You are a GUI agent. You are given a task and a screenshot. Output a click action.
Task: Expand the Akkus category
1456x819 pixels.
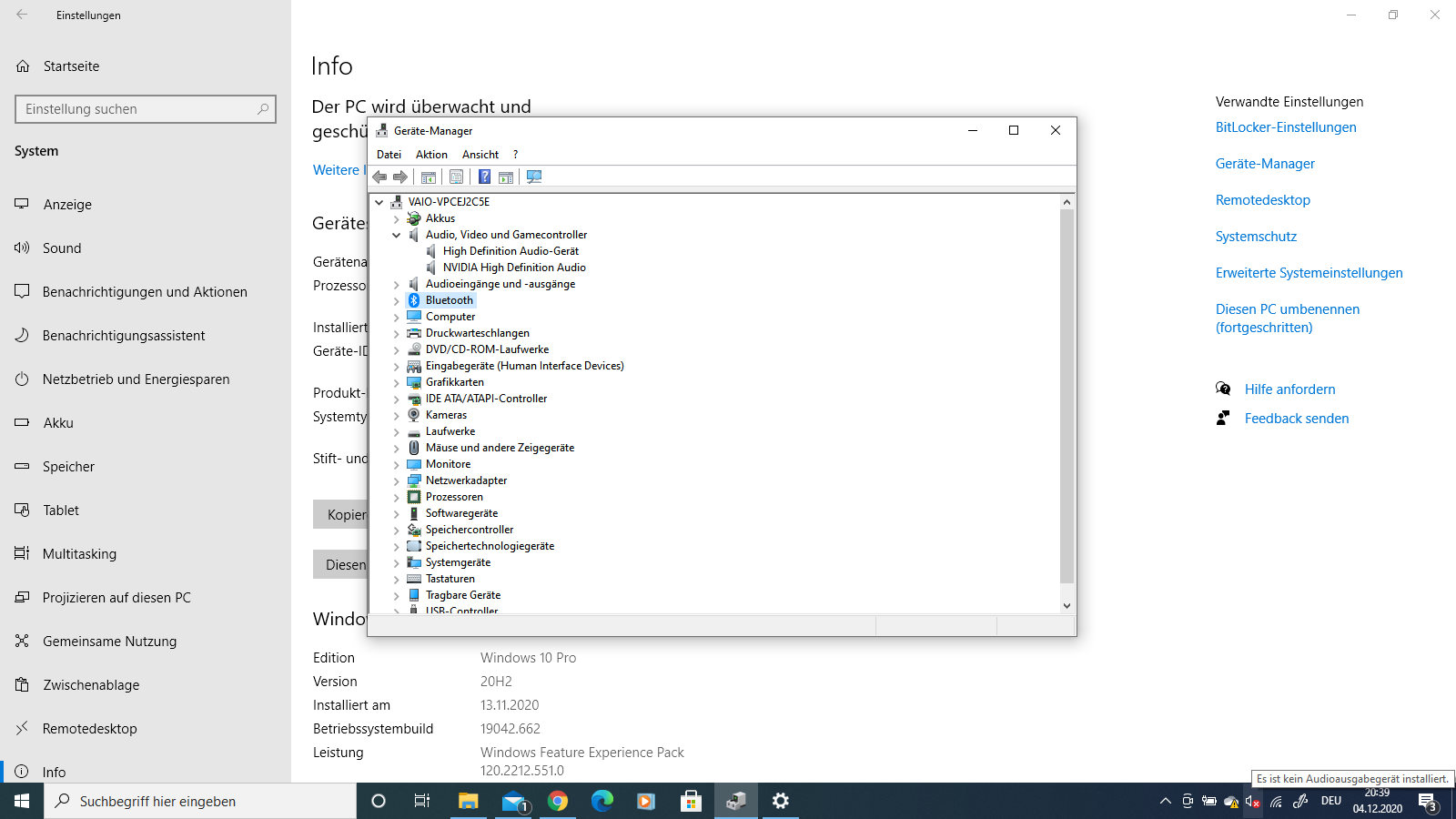click(396, 218)
